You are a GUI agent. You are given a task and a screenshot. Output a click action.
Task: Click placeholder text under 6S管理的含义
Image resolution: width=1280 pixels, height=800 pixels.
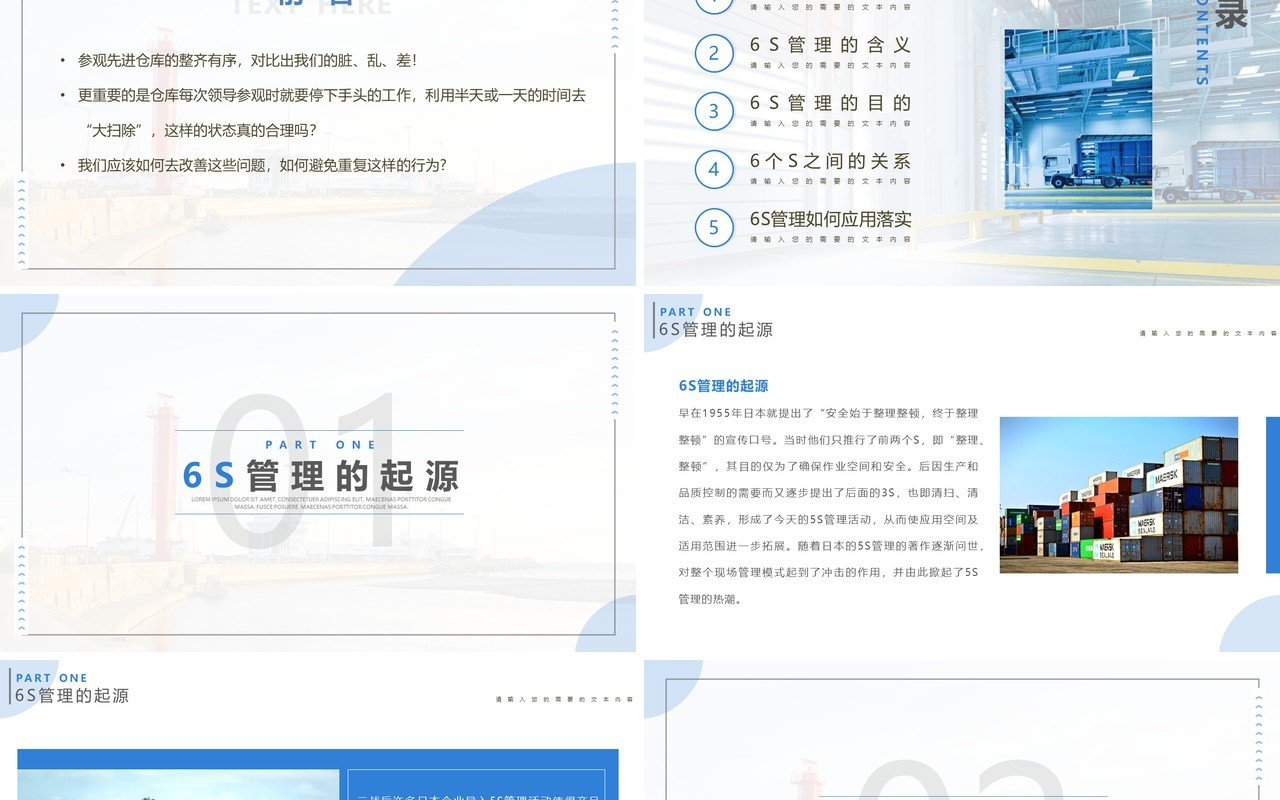pyautogui.click(x=830, y=65)
